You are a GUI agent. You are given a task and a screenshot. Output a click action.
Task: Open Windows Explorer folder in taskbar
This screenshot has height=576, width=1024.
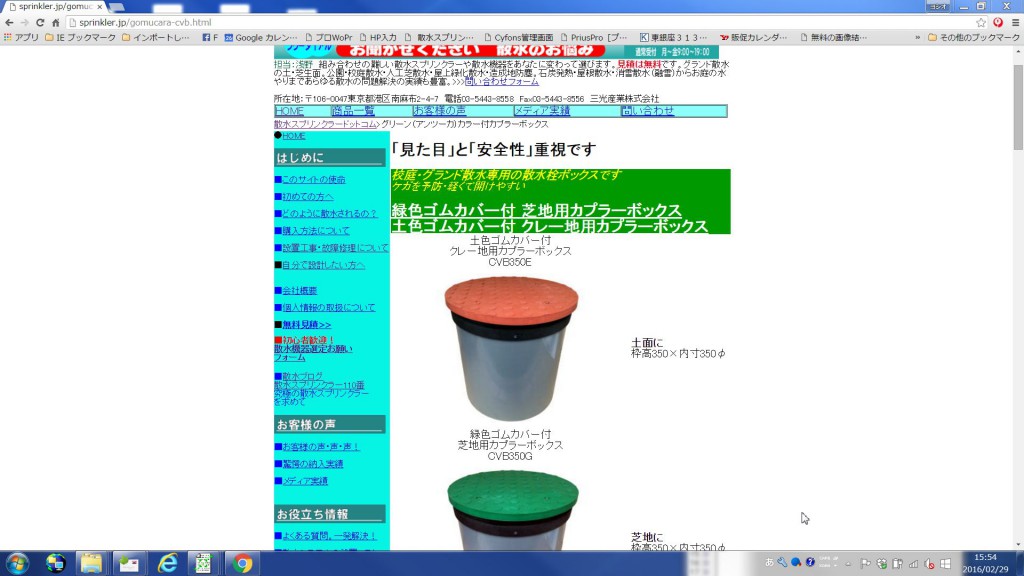(91, 563)
